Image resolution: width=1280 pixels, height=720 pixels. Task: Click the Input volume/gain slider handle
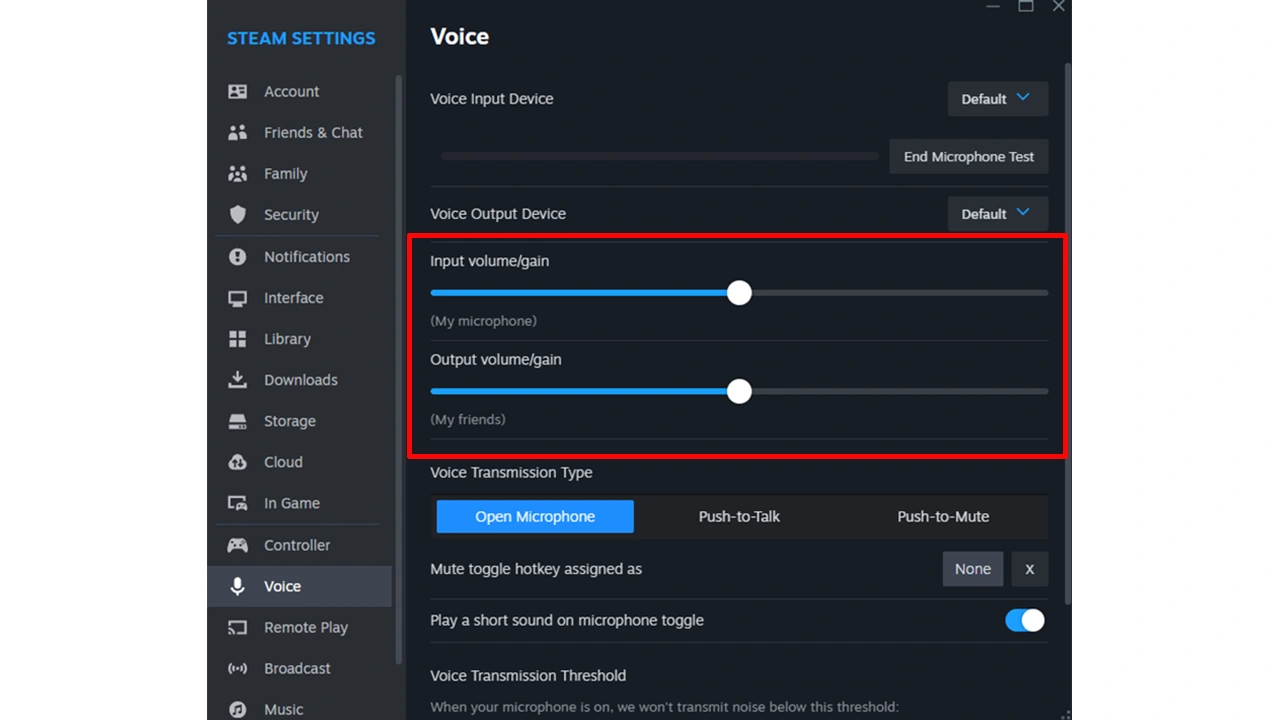[x=739, y=292]
